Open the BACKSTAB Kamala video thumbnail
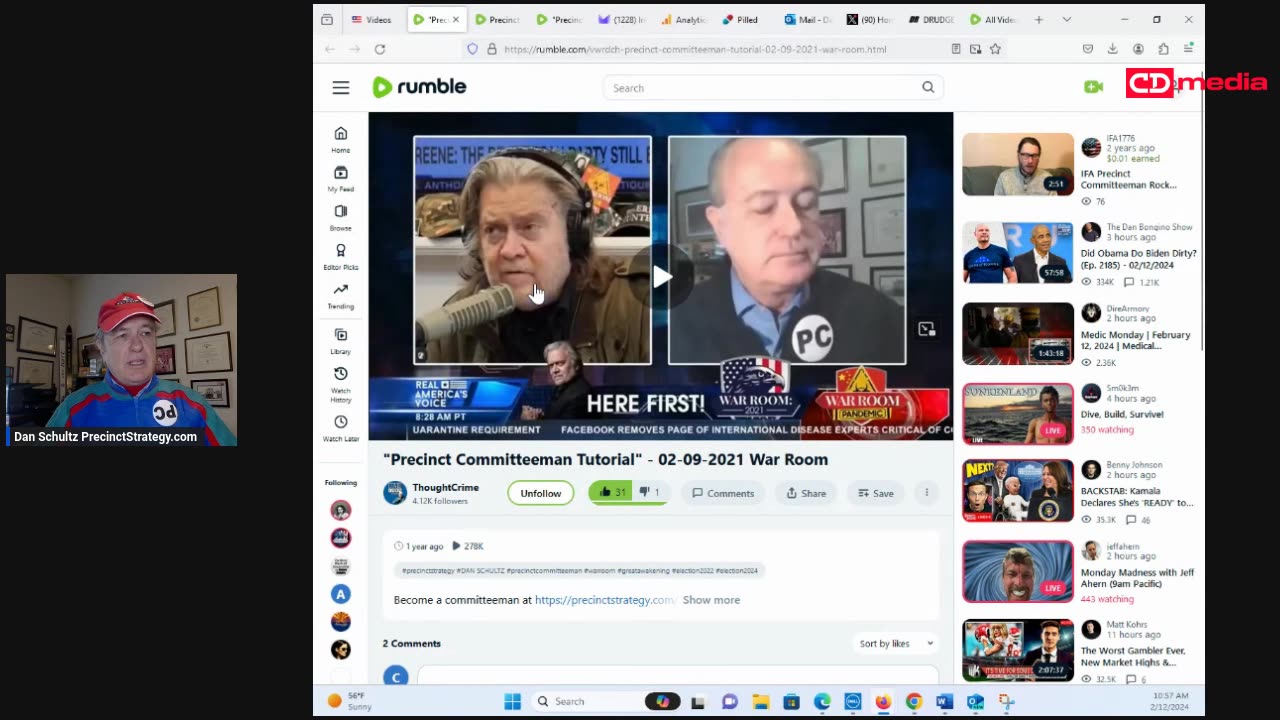Image resolution: width=1280 pixels, height=720 pixels. click(x=1018, y=491)
